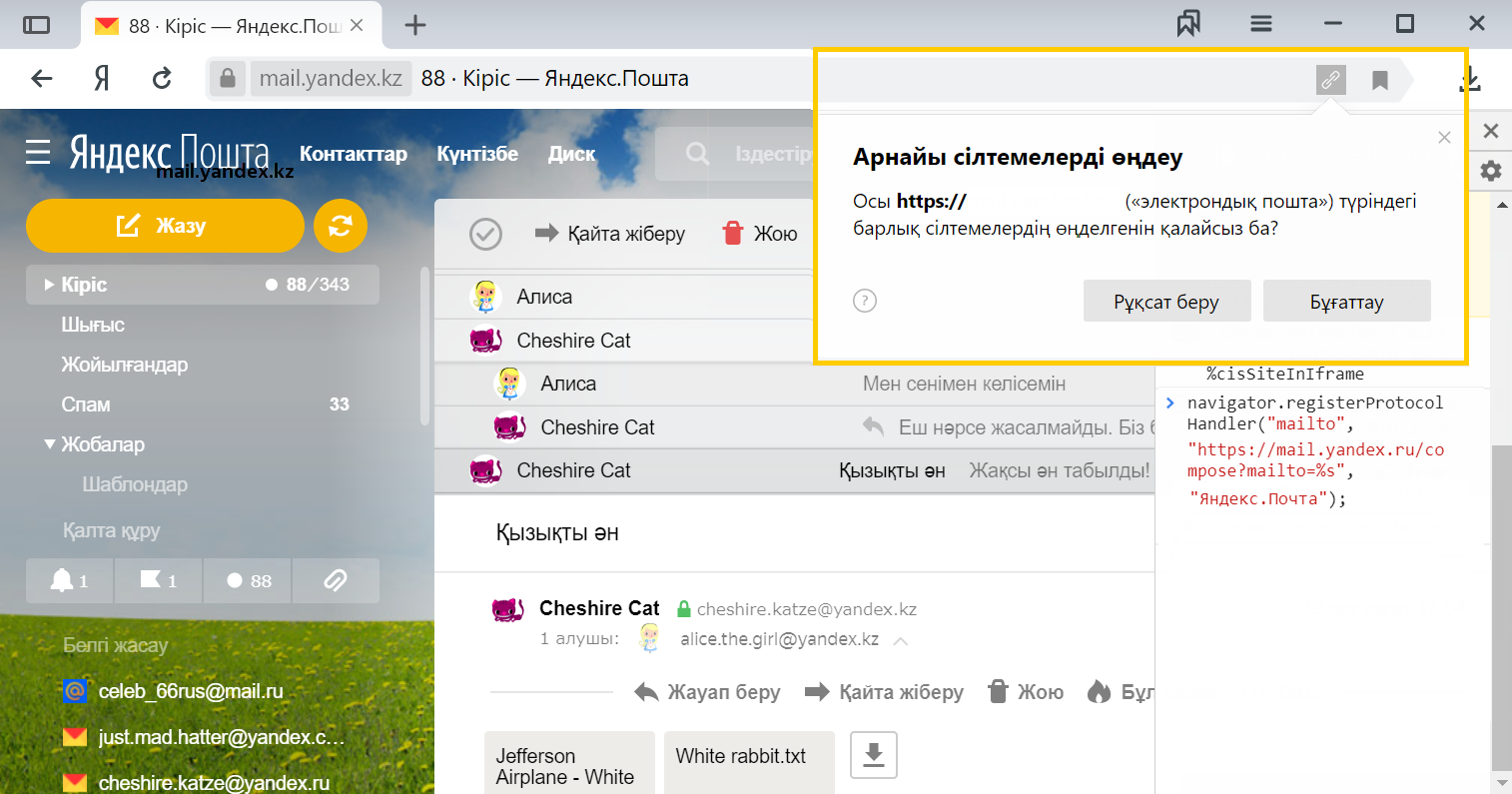Click the mail.yandex.kz address bar domain
Viewport: 1512px width, 794px height.
331,78
